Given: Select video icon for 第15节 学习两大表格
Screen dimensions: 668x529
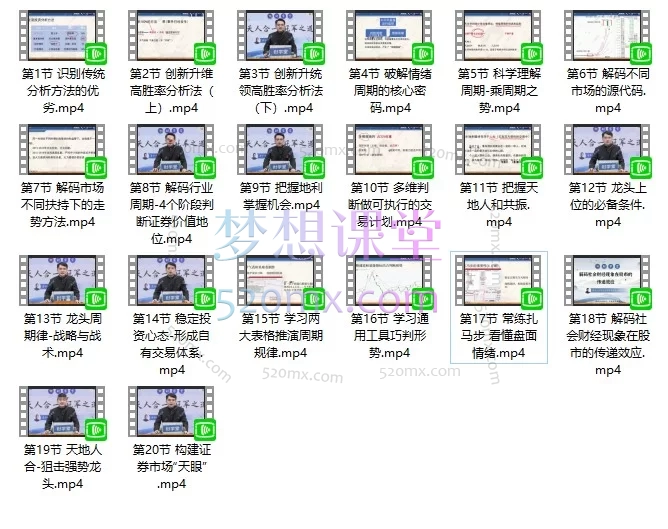Looking at the screenshot, I should point(280,281).
